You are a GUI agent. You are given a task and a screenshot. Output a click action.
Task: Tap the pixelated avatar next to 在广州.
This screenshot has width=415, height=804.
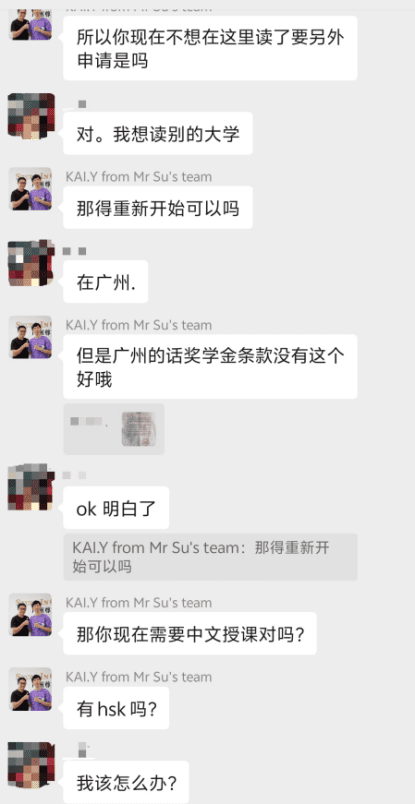(31, 263)
